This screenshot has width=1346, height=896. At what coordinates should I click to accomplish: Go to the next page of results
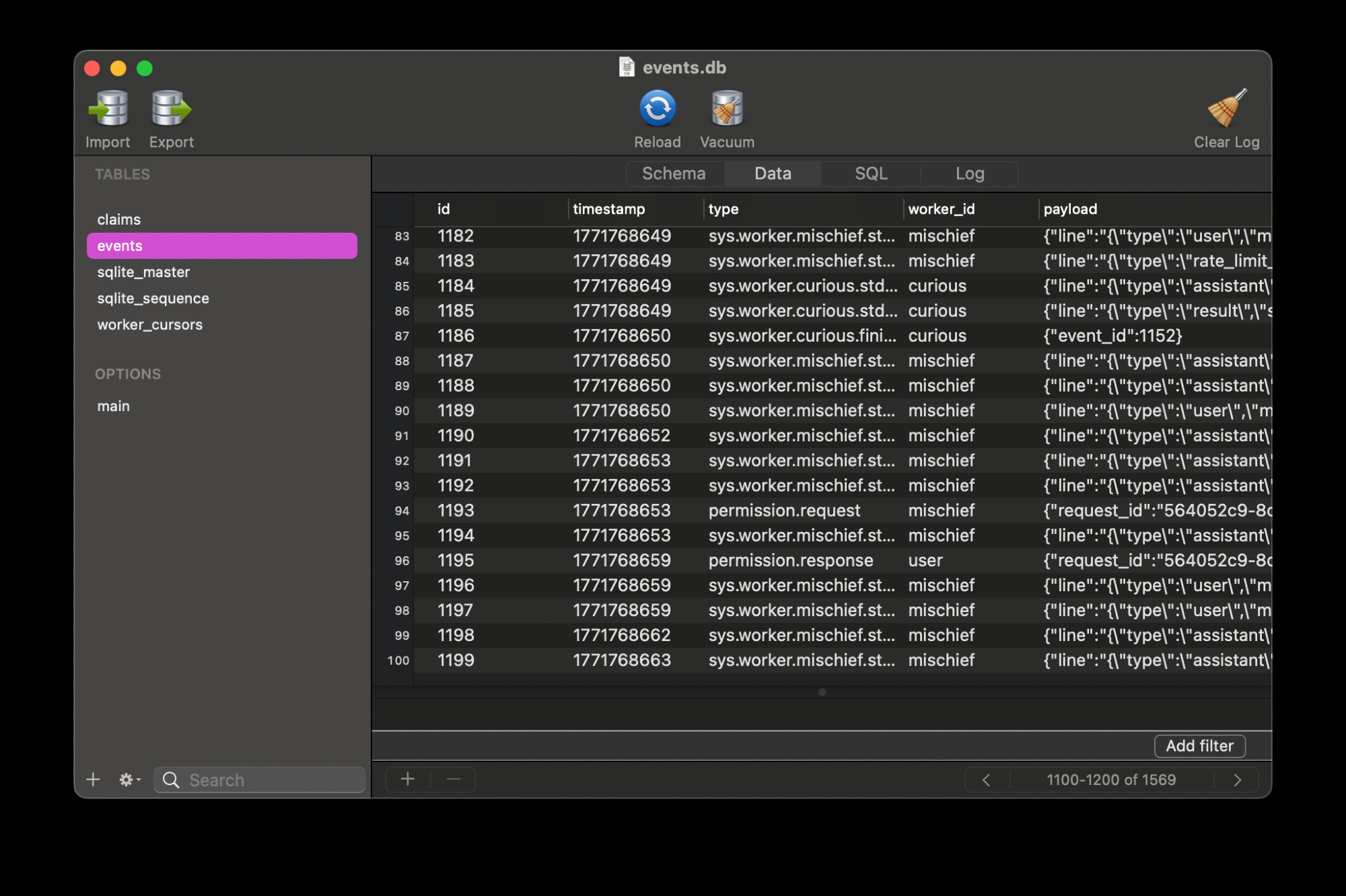[1237, 780]
